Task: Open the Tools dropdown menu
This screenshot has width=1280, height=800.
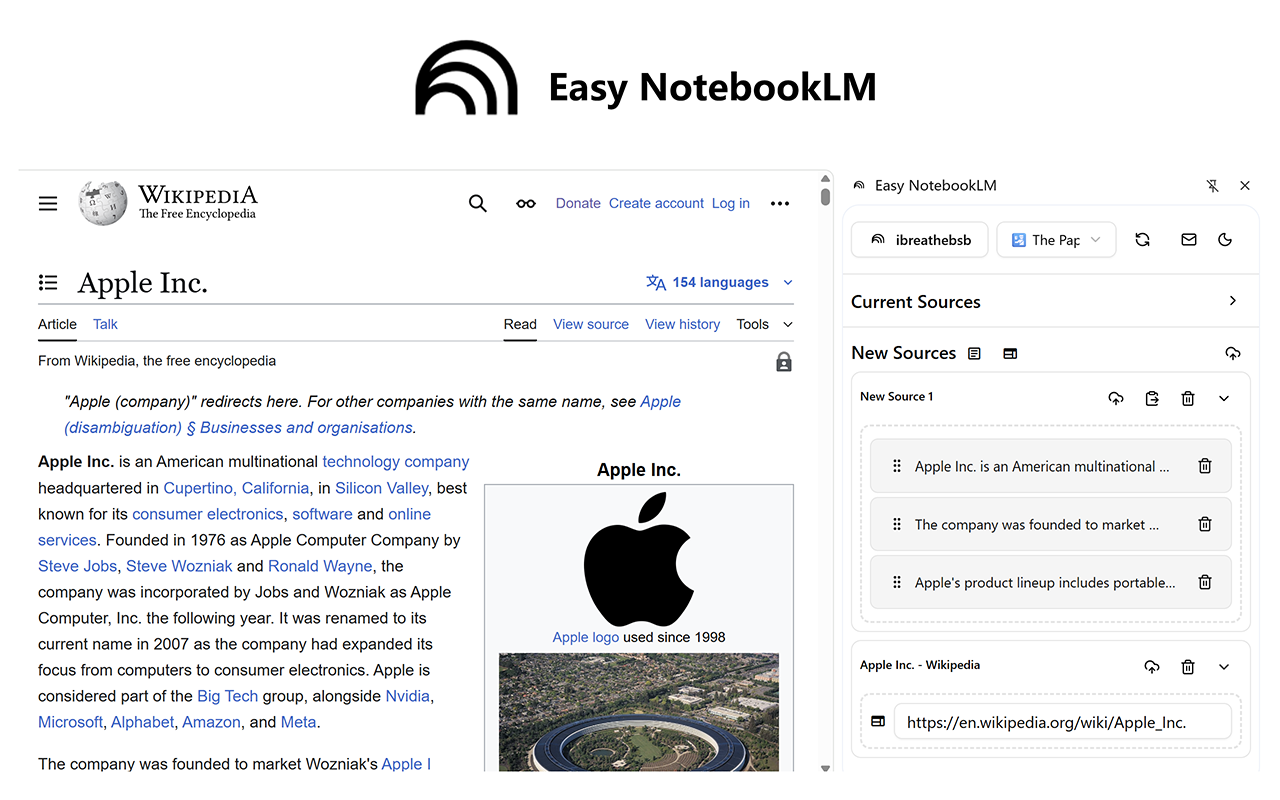Action: click(x=765, y=324)
